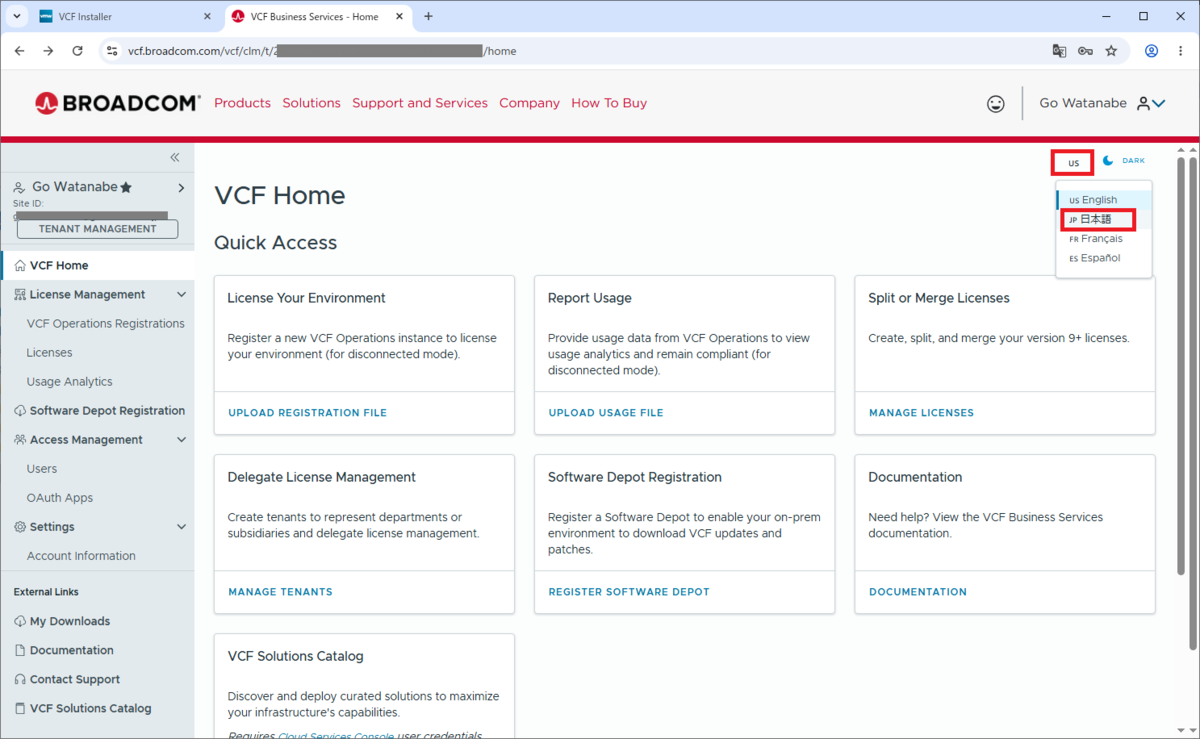Screen dimensions: 1200x739
Task: Open VCF Operations Registrations in sidebar
Action: tap(105, 324)
